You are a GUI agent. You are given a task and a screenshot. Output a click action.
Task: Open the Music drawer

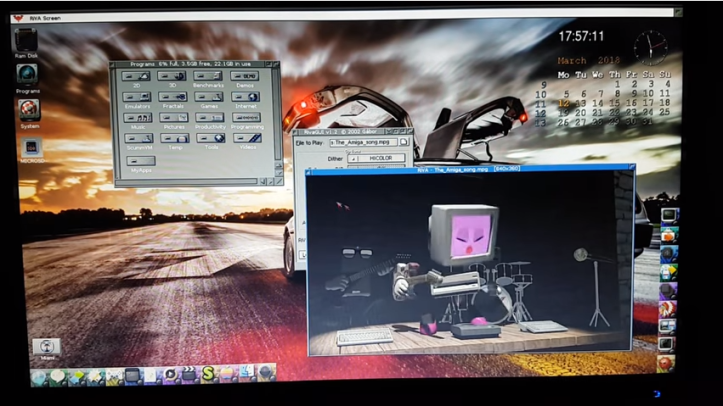[x=138, y=118]
